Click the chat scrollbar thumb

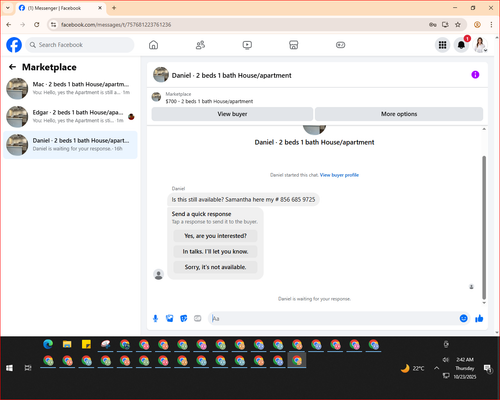(x=484, y=227)
